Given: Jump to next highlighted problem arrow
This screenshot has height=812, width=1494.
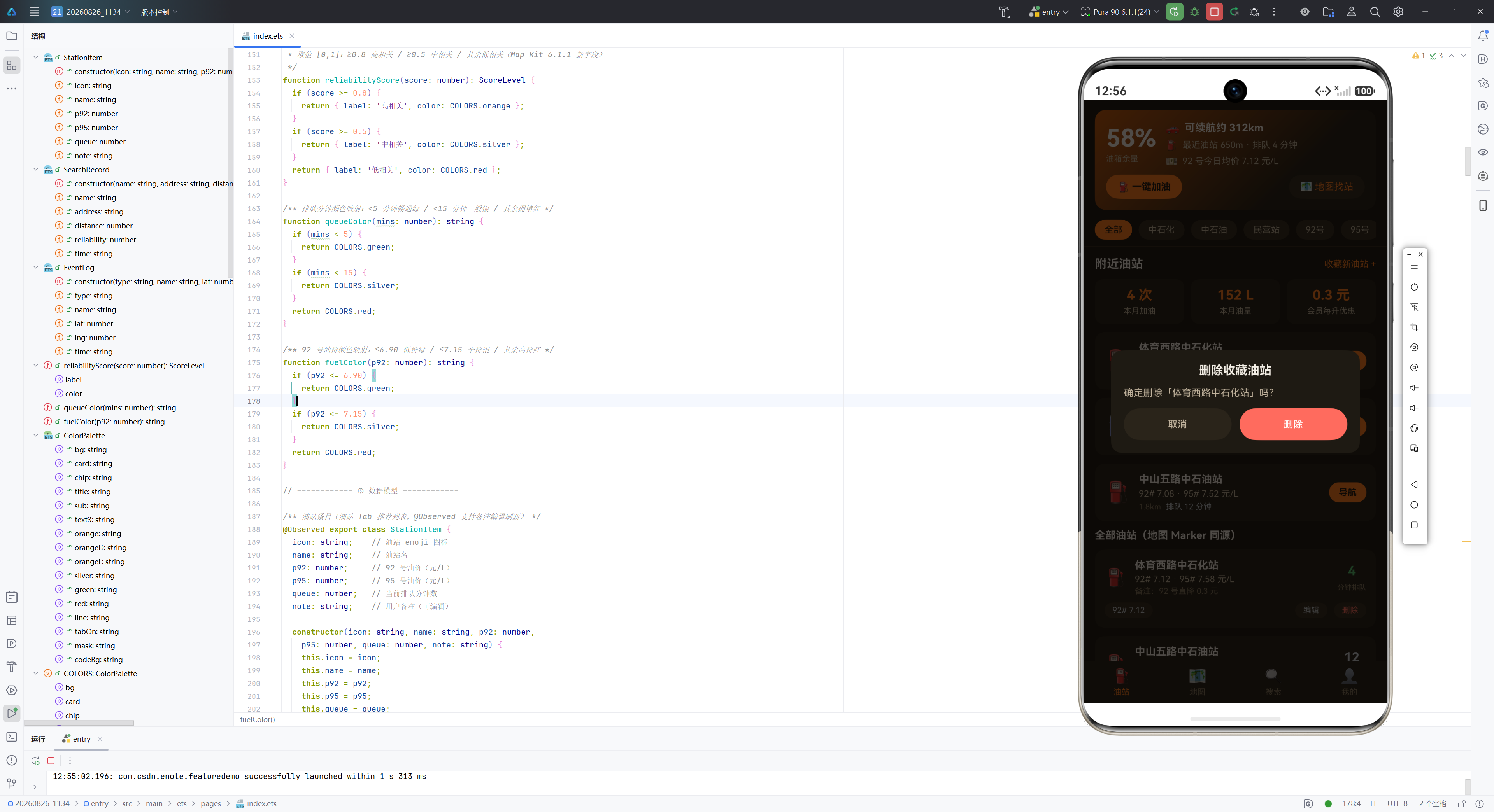Looking at the screenshot, I should (1463, 56).
